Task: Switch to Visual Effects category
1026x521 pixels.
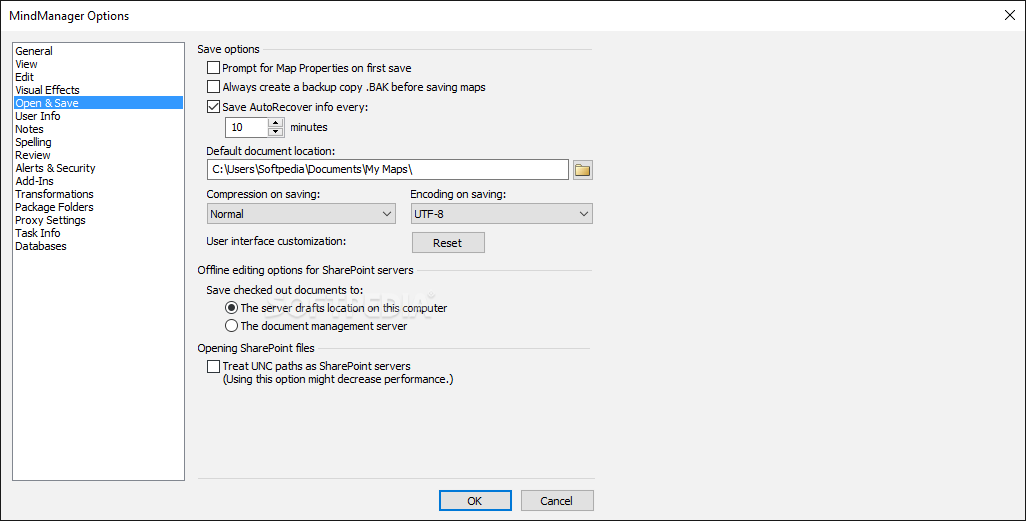Action: (x=47, y=90)
